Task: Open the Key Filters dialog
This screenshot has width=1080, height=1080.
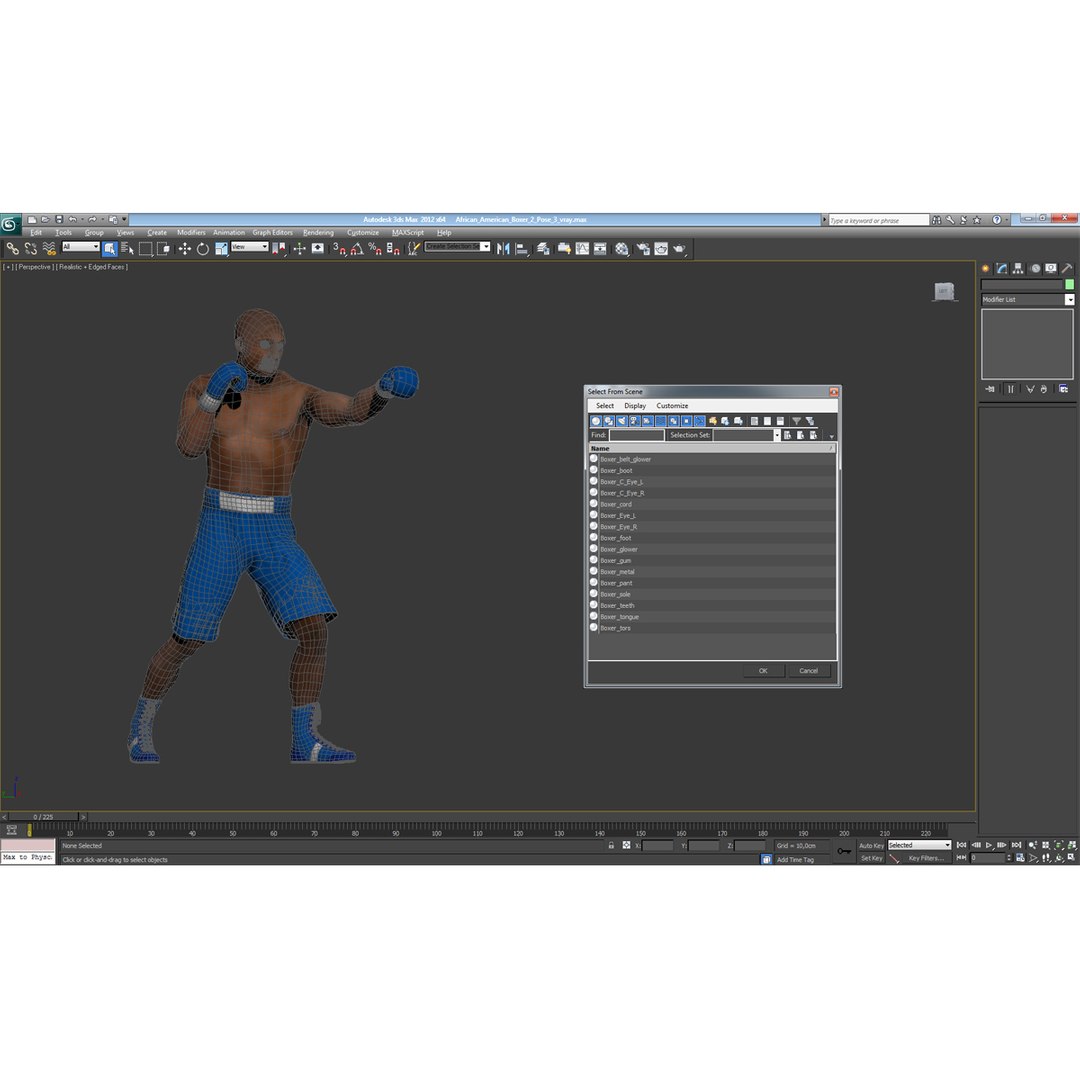Action: coord(926,858)
